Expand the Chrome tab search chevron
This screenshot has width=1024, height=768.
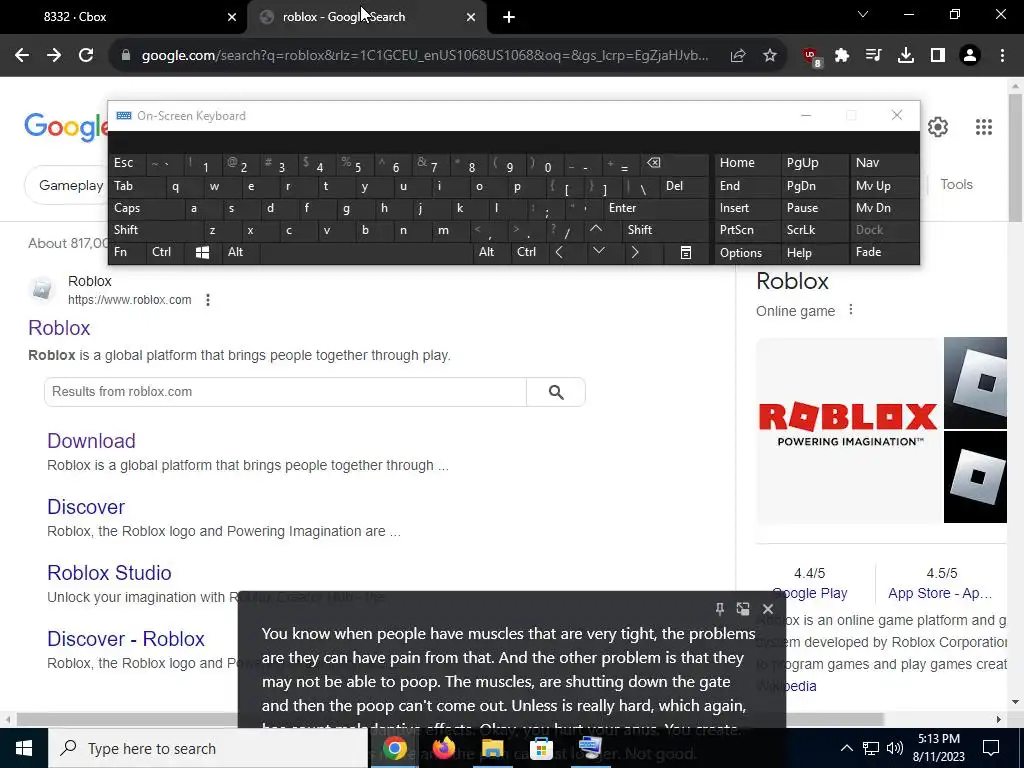coord(863,14)
